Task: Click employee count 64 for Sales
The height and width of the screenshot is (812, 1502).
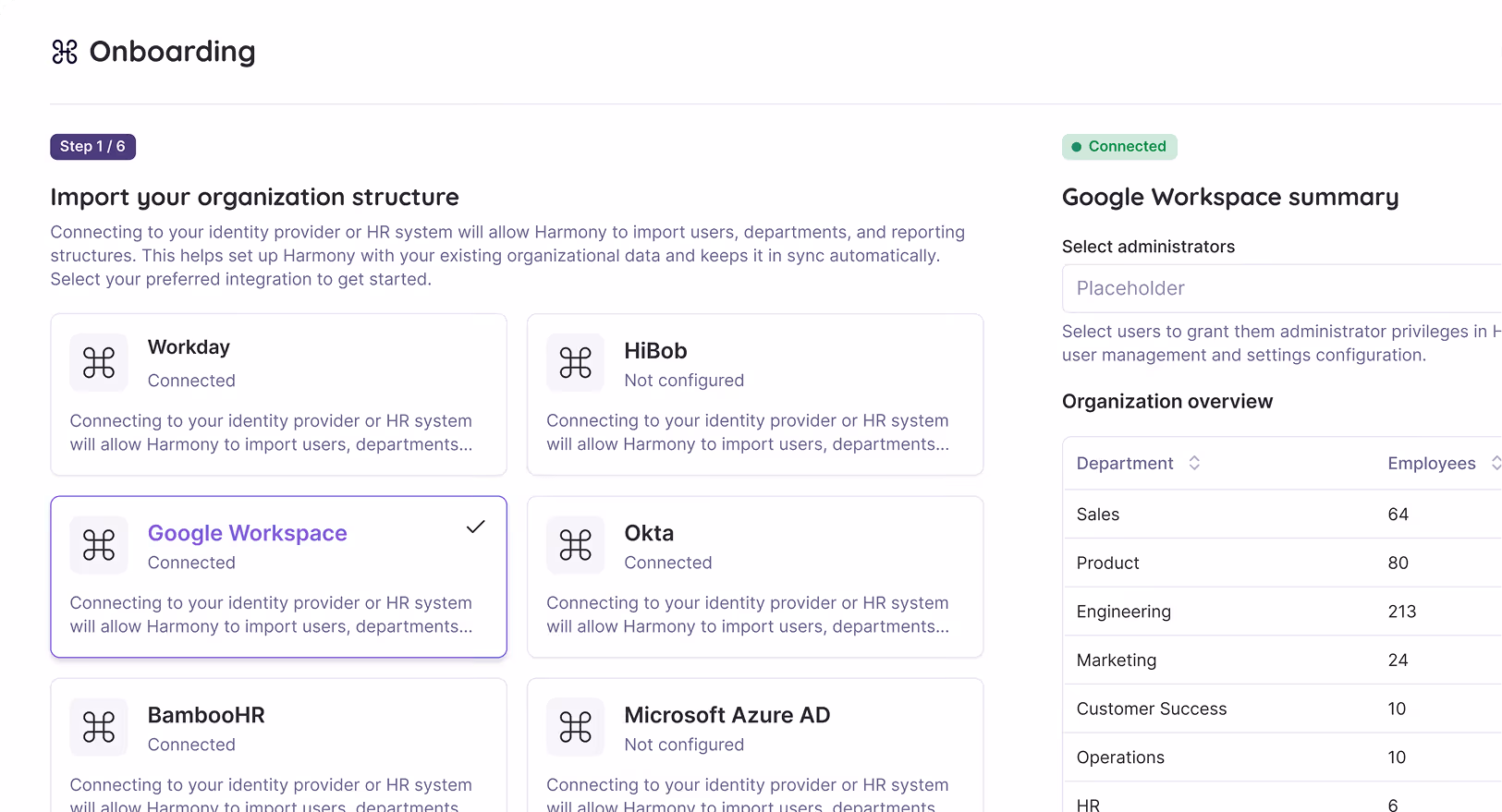Action: coord(1398,515)
